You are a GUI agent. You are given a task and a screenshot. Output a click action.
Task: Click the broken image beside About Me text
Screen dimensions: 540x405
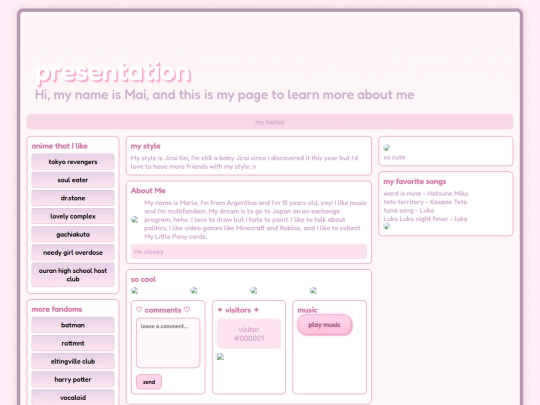pos(135,220)
